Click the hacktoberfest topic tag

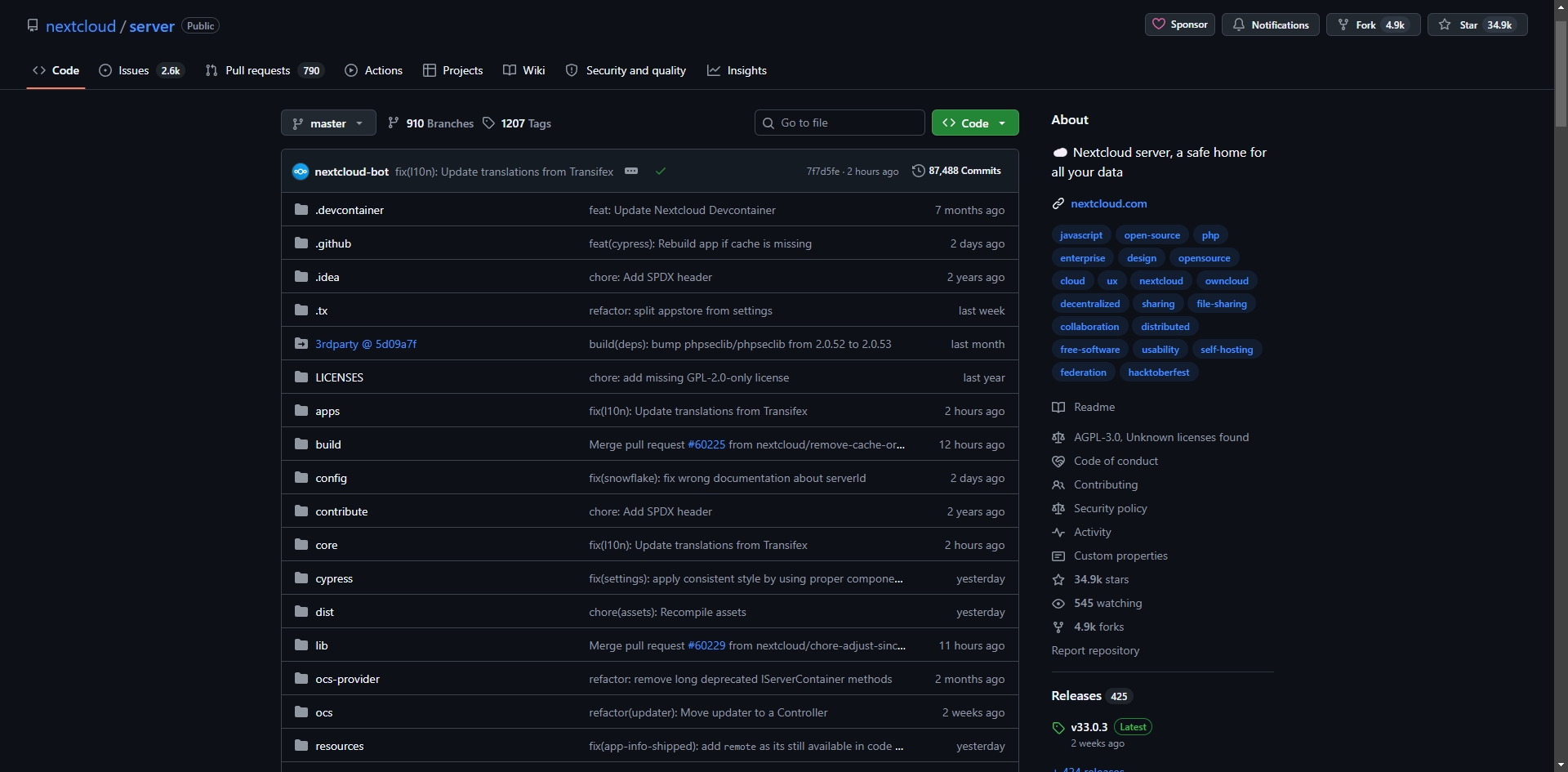click(x=1158, y=373)
